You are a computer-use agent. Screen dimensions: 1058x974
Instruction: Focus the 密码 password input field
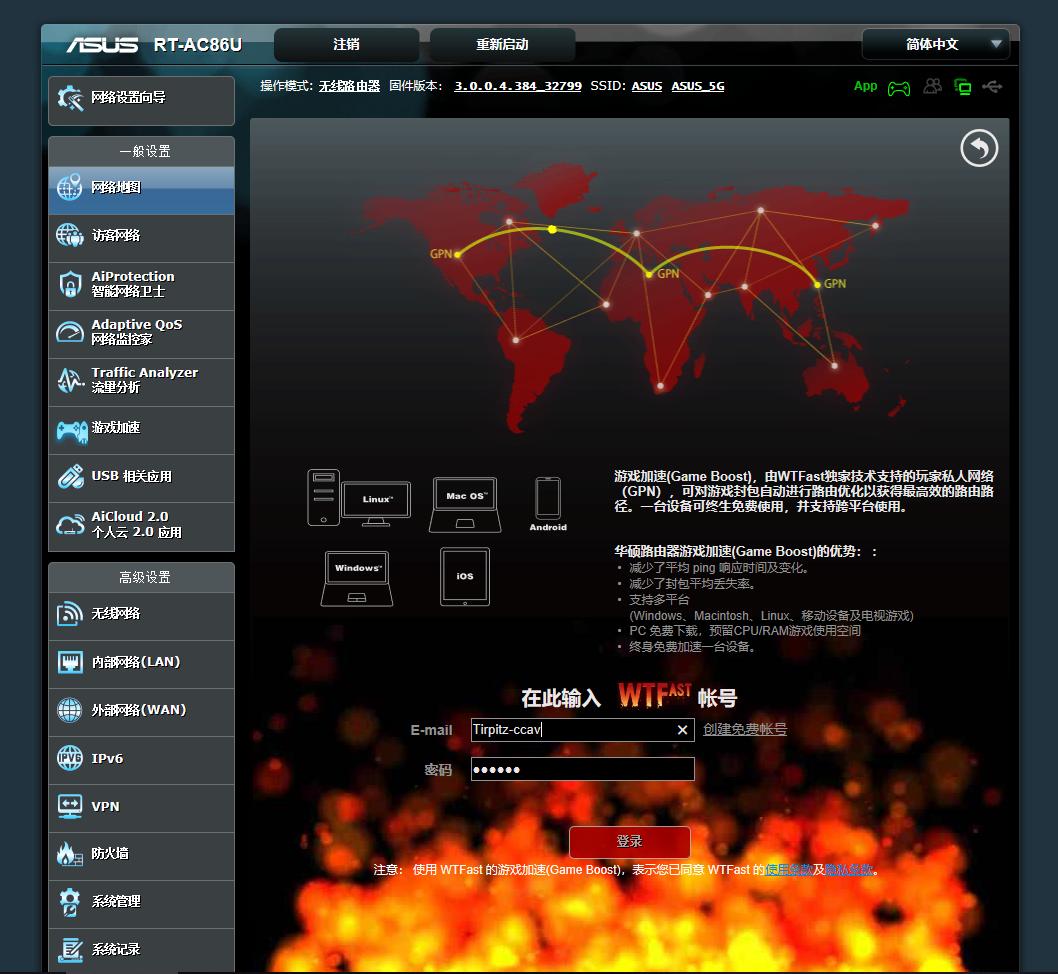(582, 769)
